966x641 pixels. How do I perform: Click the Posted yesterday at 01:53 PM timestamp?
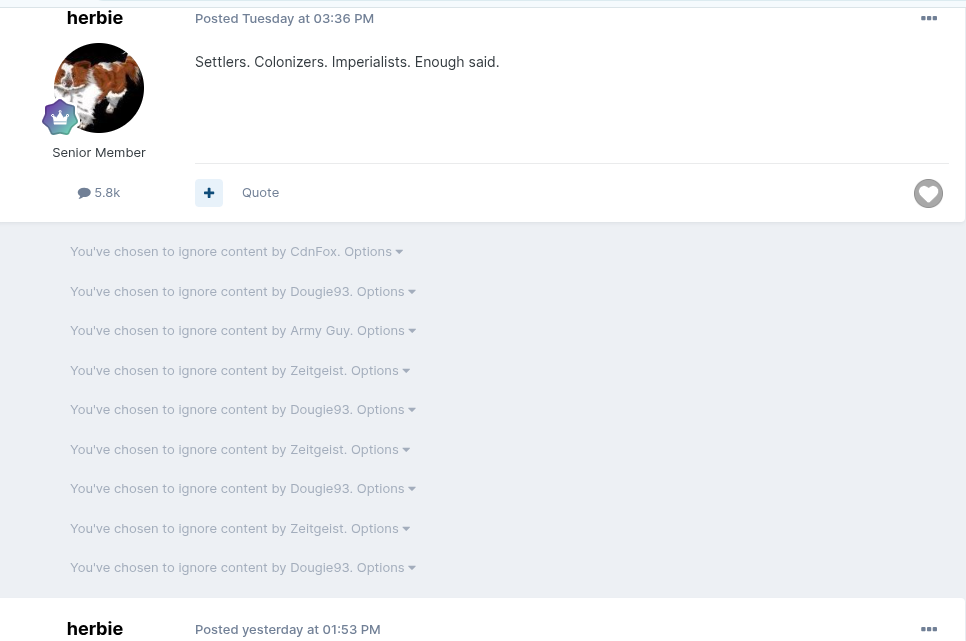click(x=288, y=629)
